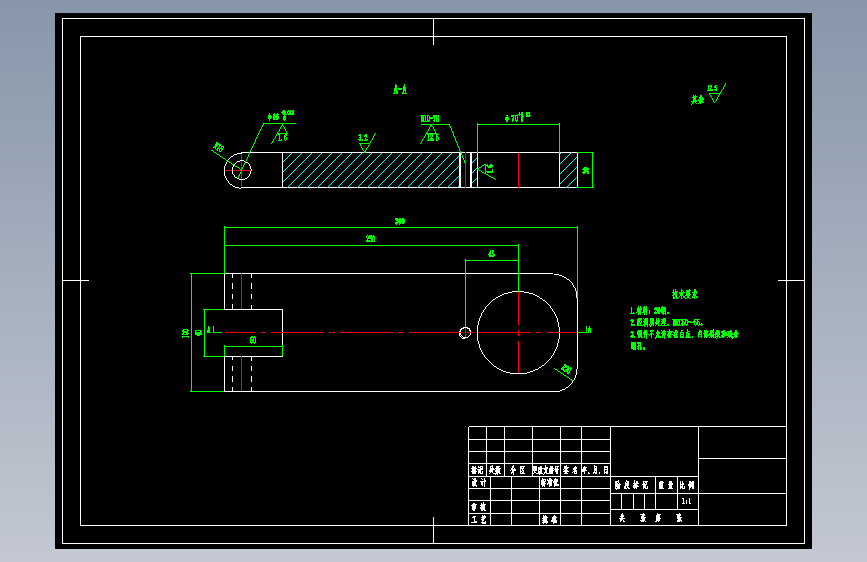Click the section marker A at right end
This screenshot has width=867, height=562.
[588, 330]
